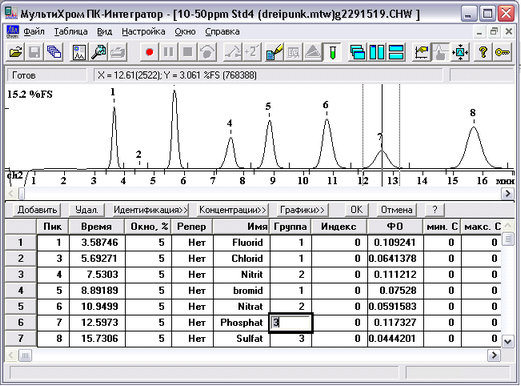Click the greyed triangle peak icon
Screen dimensions: 521x386
pyautogui.click(x=313, y=52)
